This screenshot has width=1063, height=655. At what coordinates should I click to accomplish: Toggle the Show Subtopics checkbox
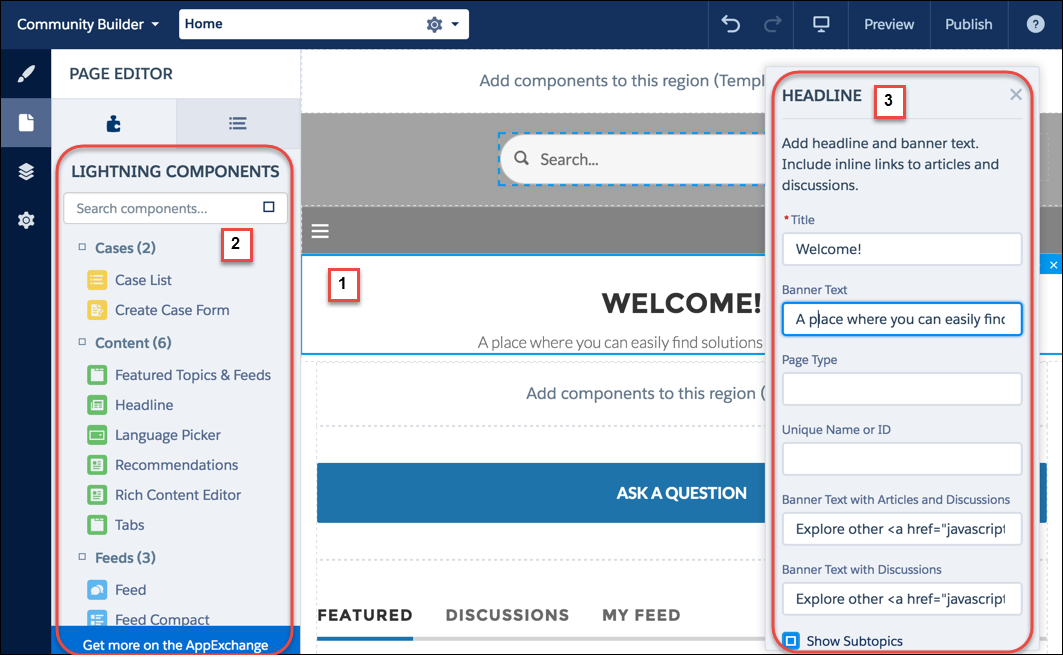tap(790, 641)
